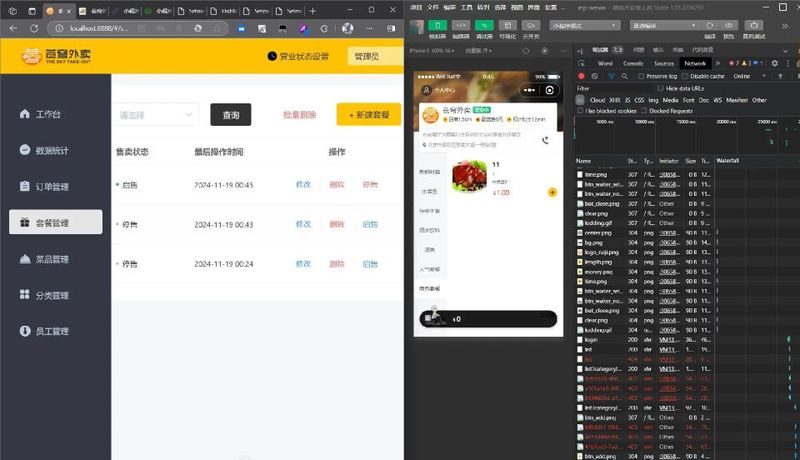Click the 编译 compile refresh icon
Image resolution: width=800 pixels, height=460 pixels.
pos(710,25)
